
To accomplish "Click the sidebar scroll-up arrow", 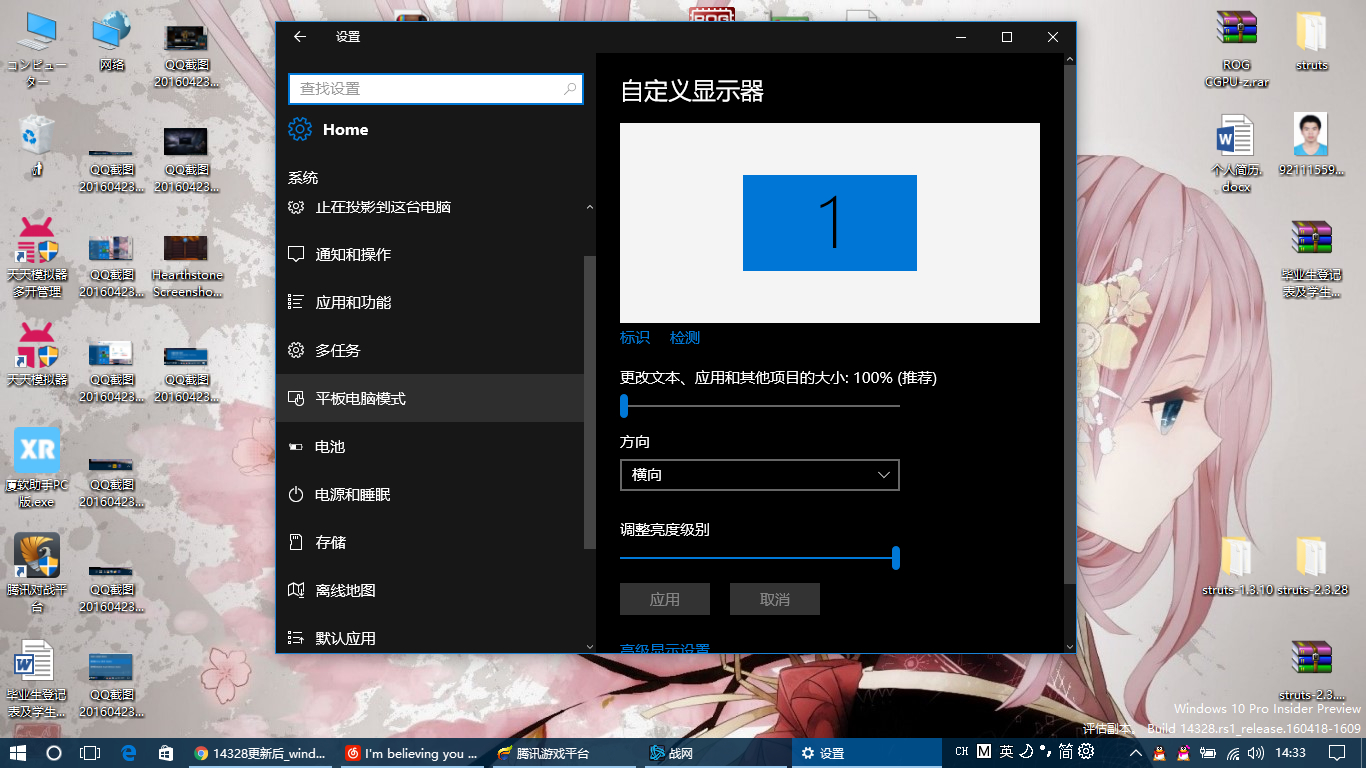I will tap(589, 207).
